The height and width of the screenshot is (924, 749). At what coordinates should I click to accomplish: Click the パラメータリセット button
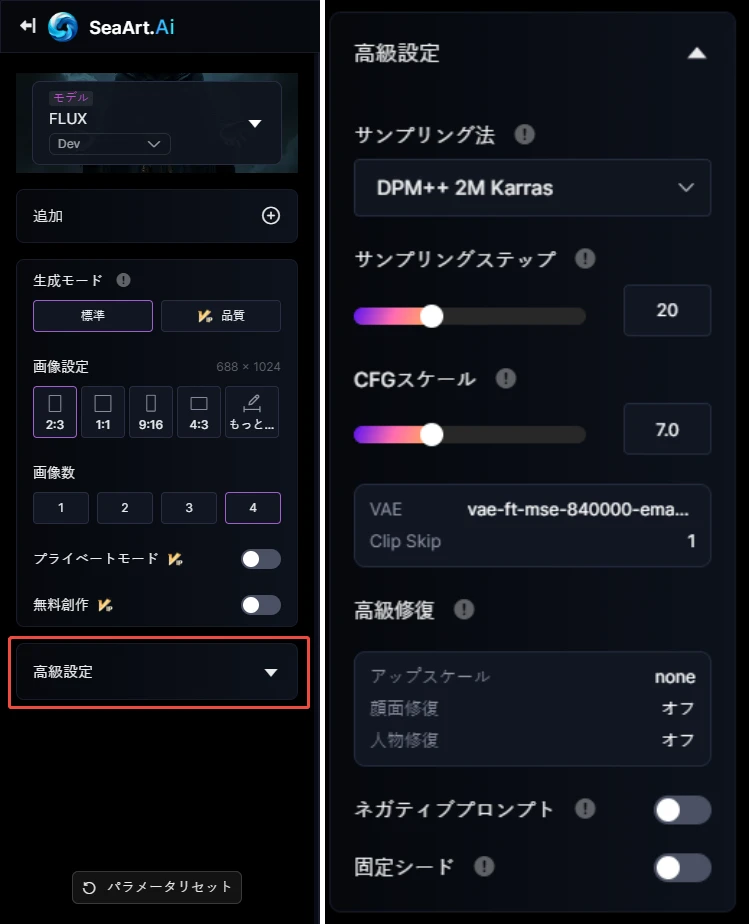click(157, 887)
